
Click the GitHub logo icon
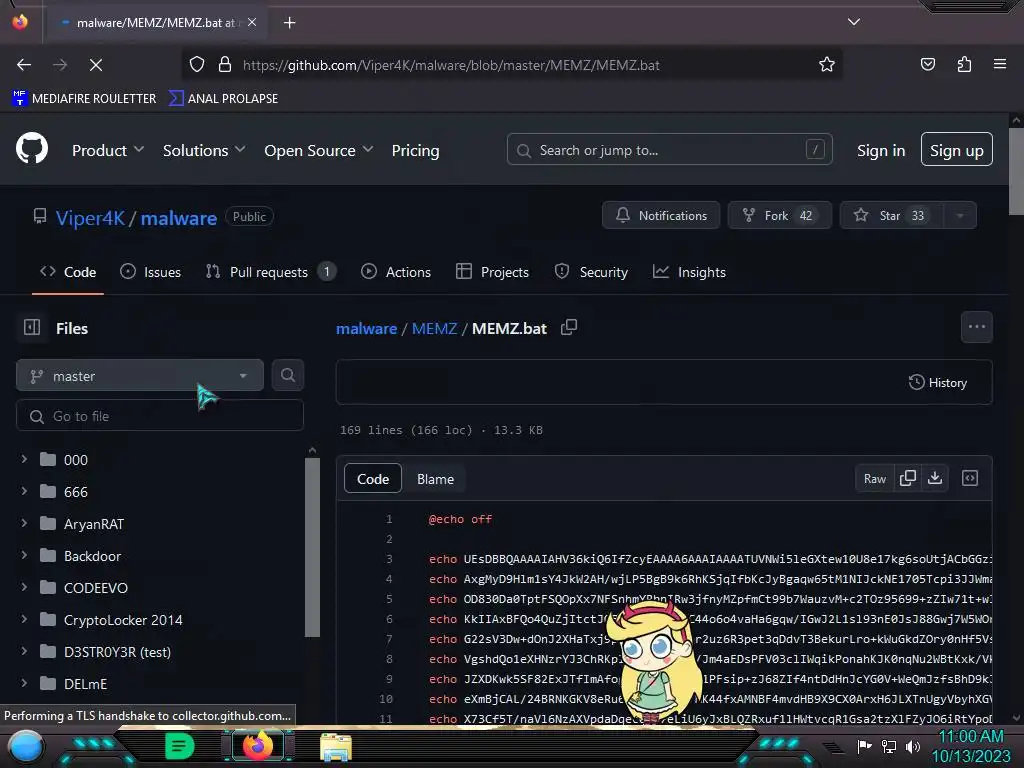tap(32, 148)
